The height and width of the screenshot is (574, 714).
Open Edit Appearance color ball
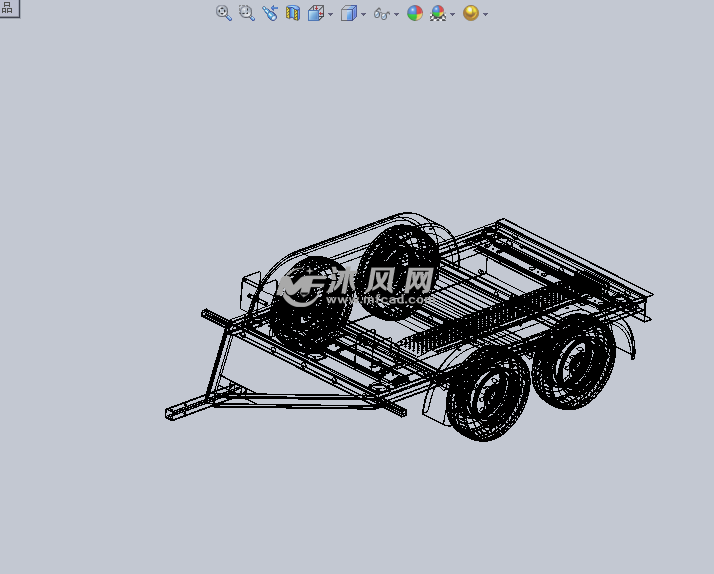[x=415, y=13]
